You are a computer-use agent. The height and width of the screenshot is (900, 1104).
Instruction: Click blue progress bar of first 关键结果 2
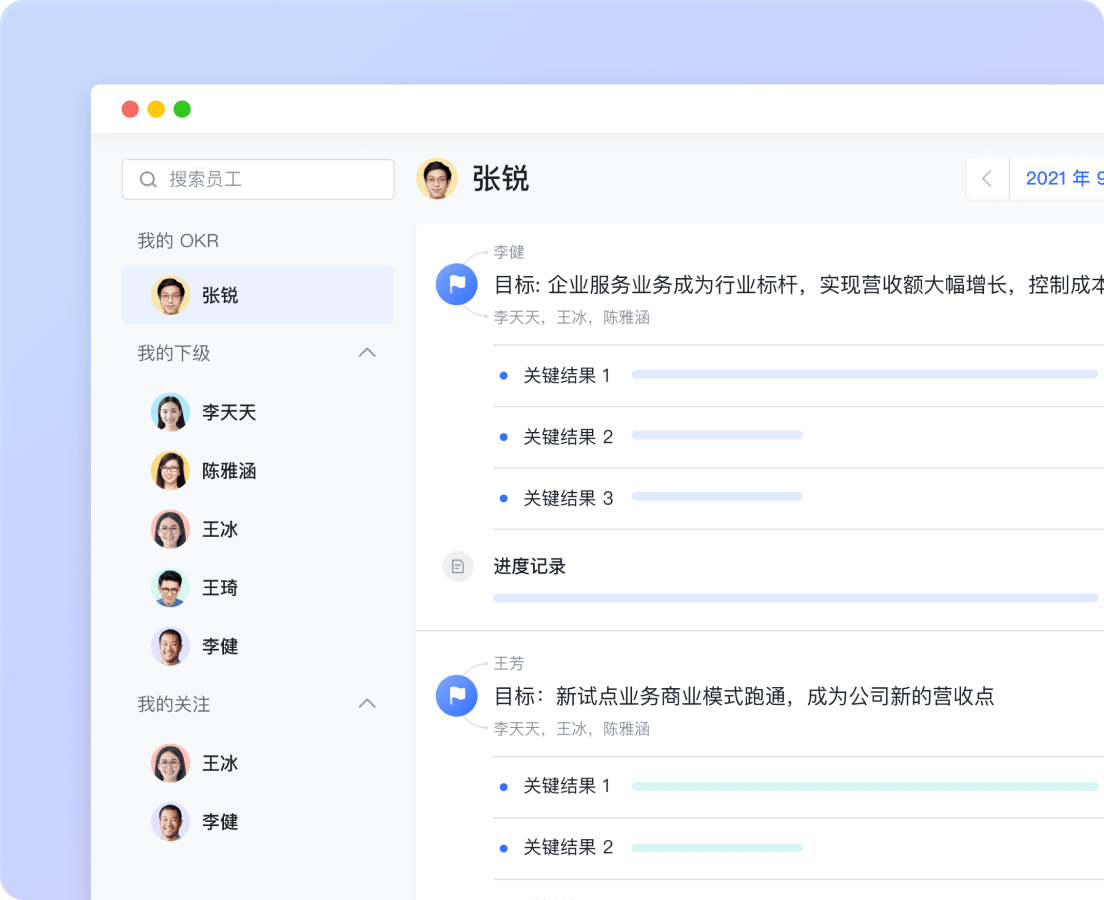click(x=717, y=435)
